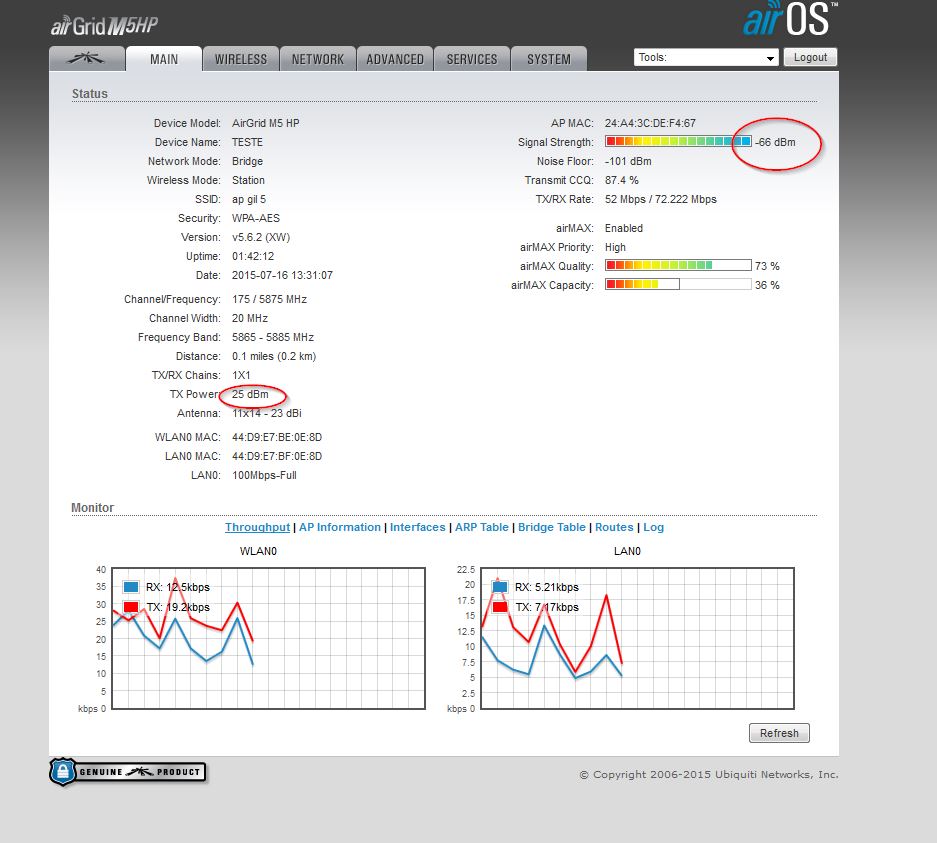Select the airMAX Priority value High

pyautogui.click(x=615, y=247)
